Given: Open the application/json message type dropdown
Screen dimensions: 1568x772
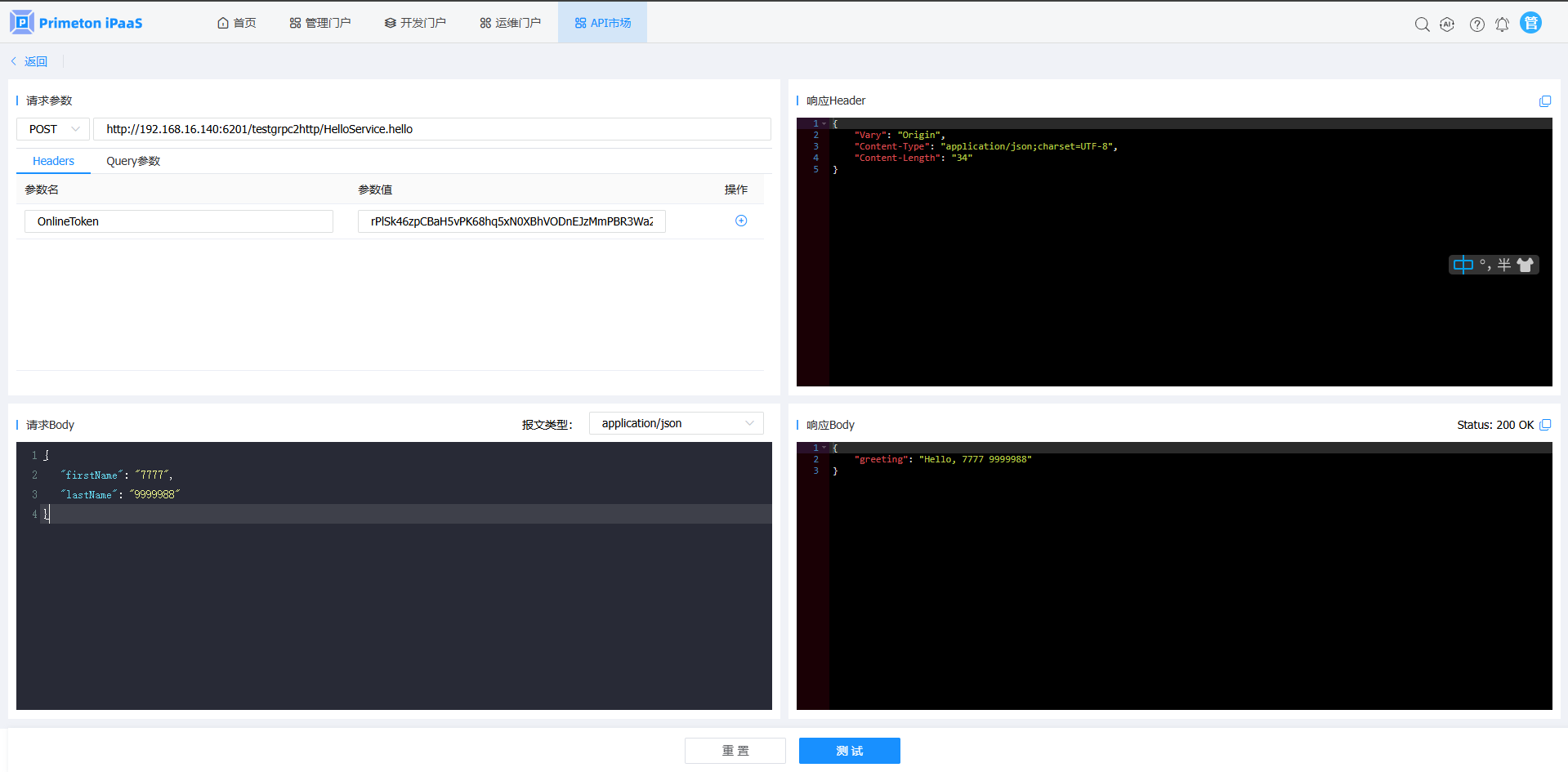Looking at the screenshot, I should [x=676, y=423].
